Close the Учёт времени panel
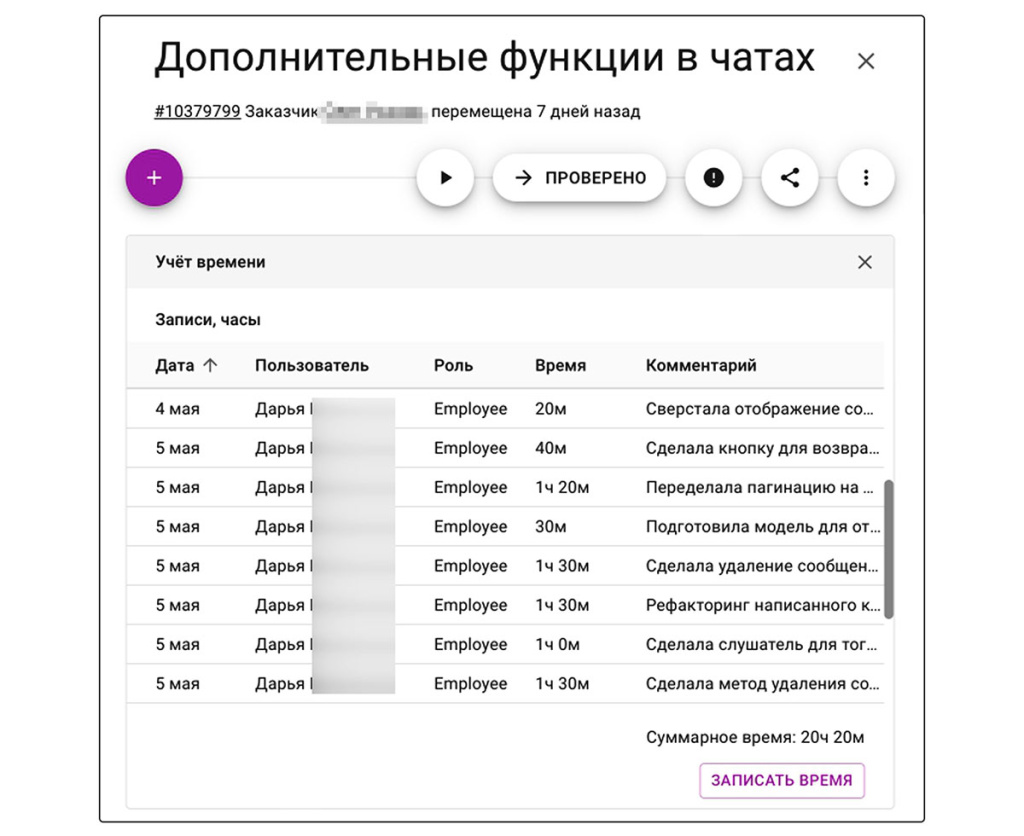The width and height of the screenshot is (1024, 836). [x=865, y=262]
